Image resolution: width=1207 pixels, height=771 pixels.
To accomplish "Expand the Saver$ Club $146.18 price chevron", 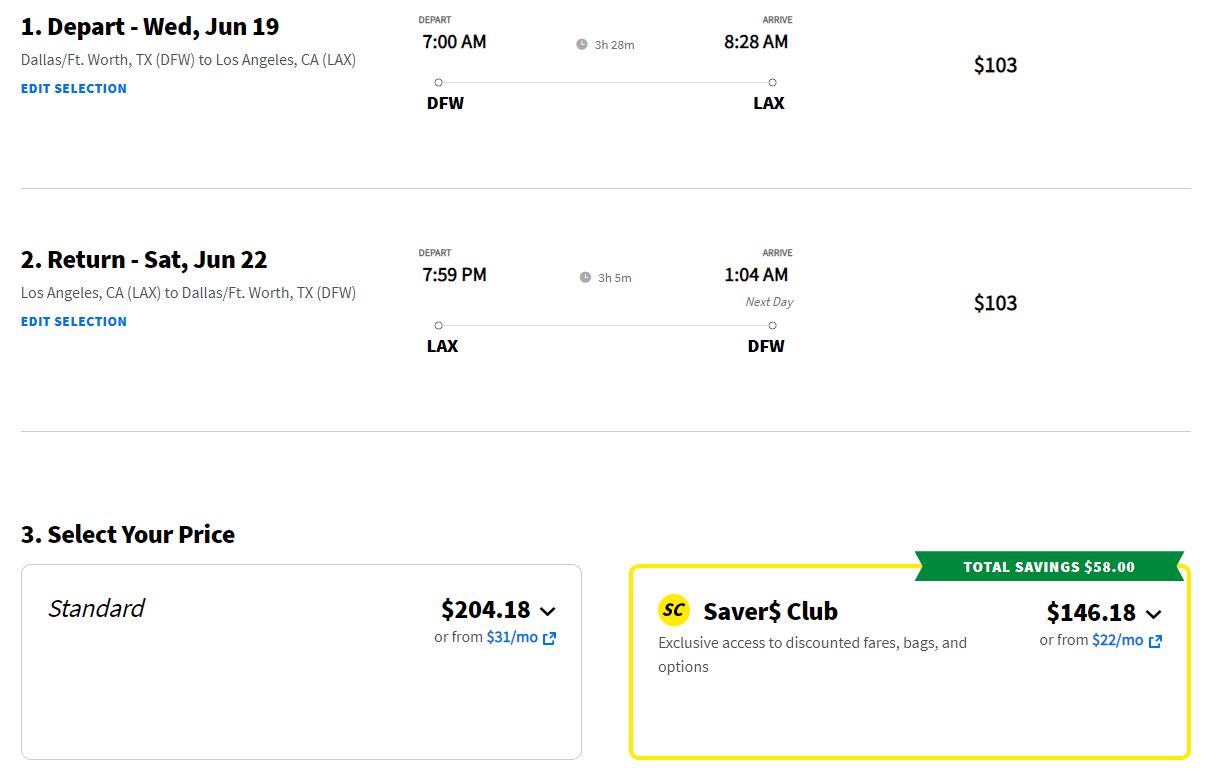I will 1153,614.
